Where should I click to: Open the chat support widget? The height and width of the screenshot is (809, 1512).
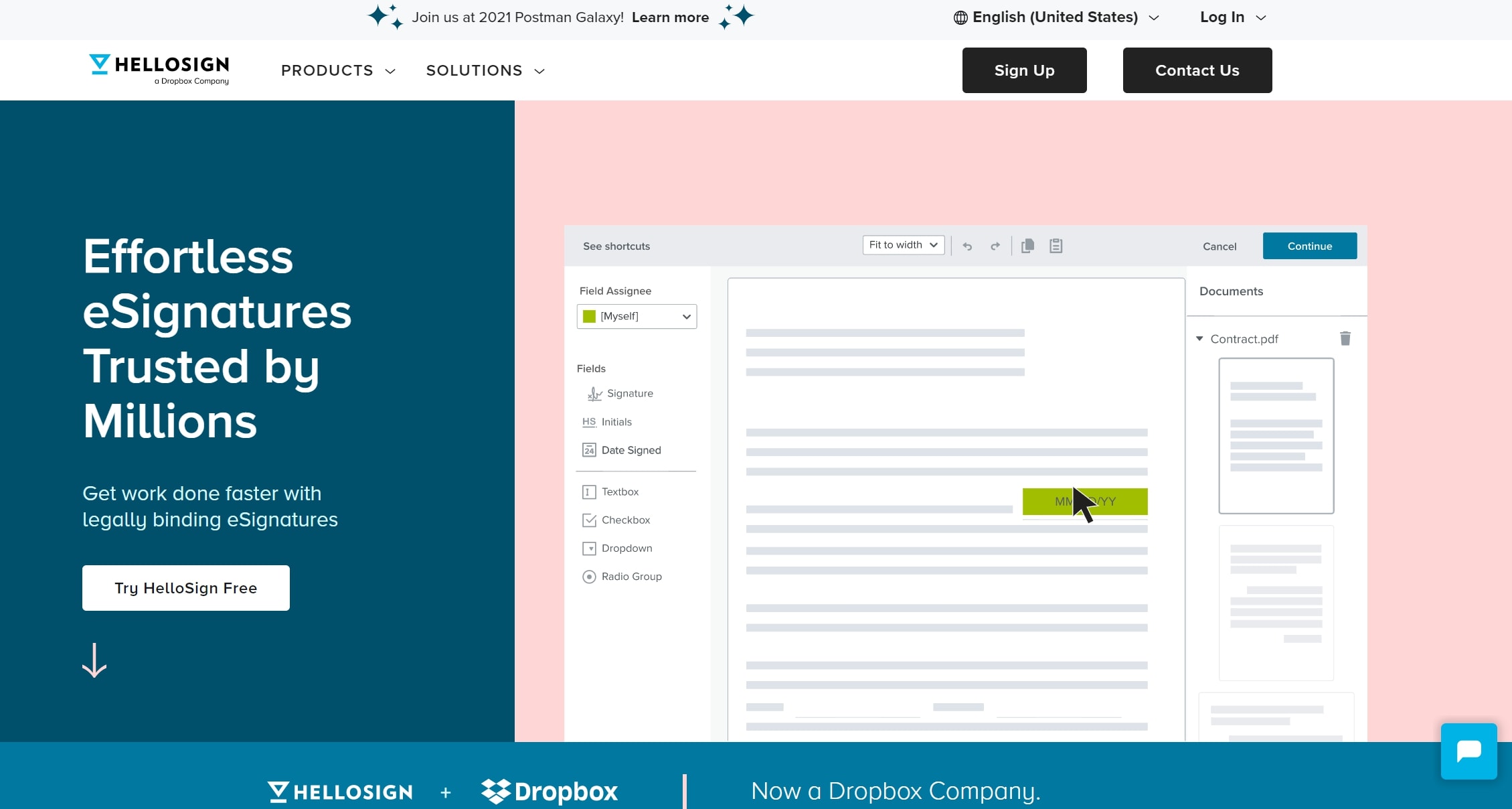(1468, 751)
